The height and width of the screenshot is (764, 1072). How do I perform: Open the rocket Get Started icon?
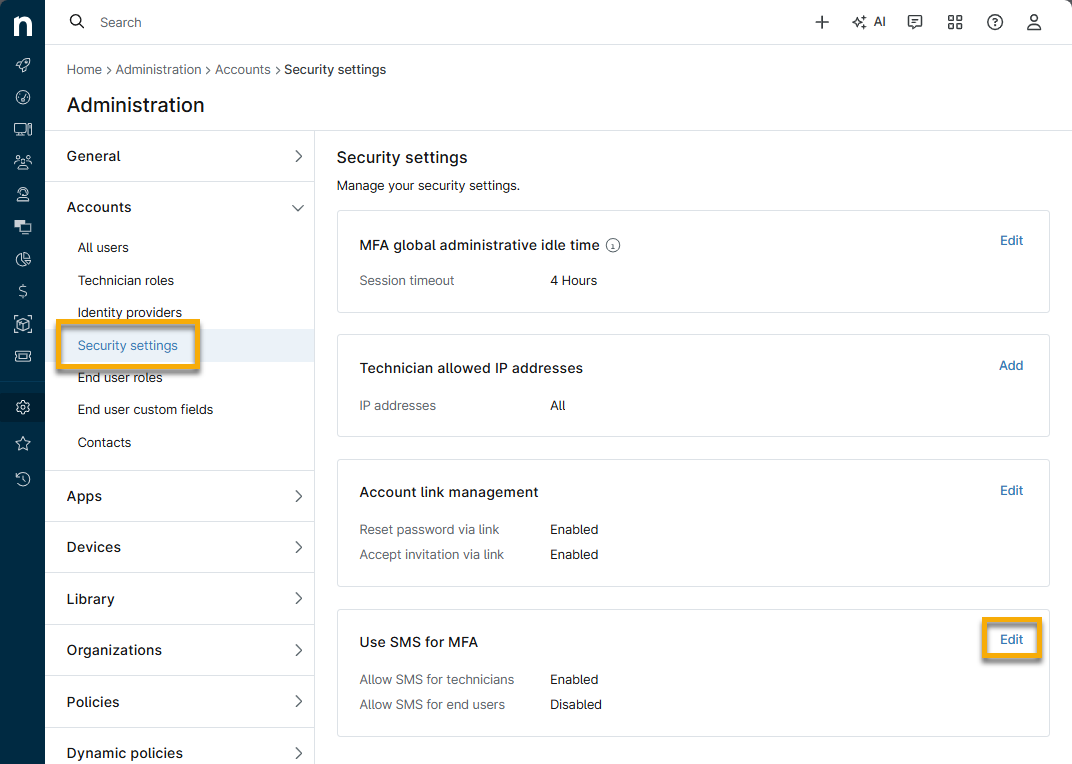pyautogui.click(x=23, y=65)
